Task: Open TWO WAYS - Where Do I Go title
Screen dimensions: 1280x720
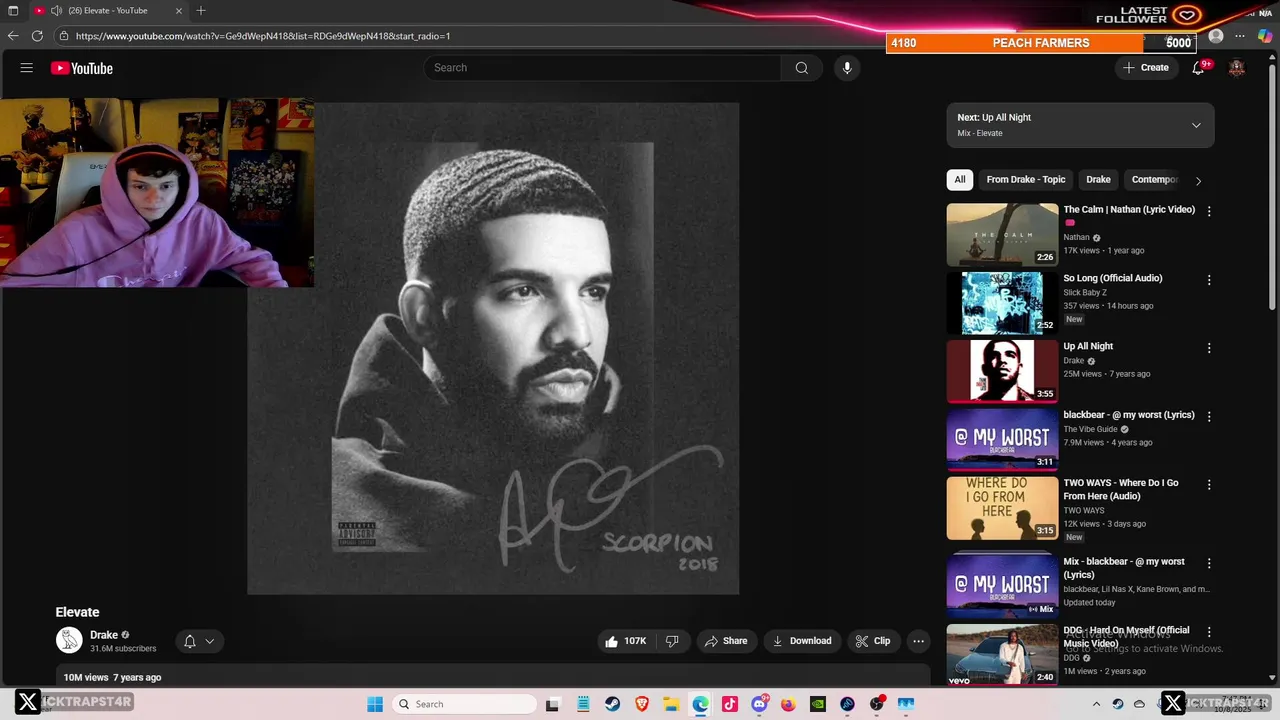Action: click(1121, 489)
